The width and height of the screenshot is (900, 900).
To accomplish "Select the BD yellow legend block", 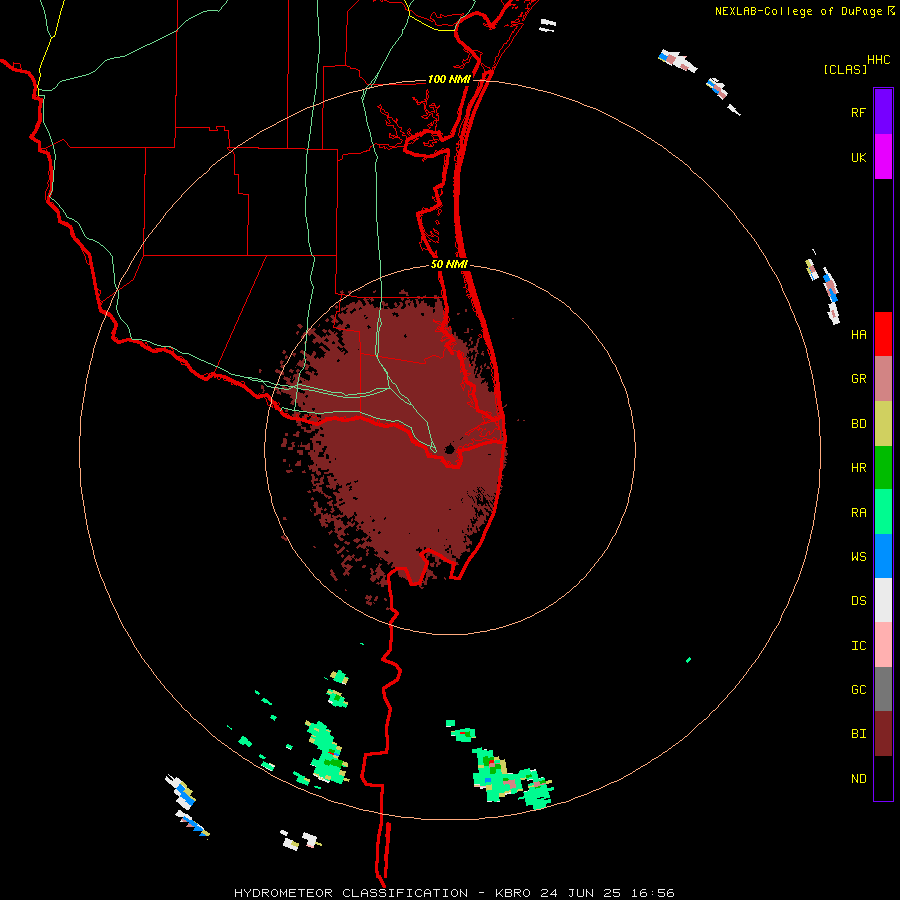I will pyautogui.click(x=883, y=424).
